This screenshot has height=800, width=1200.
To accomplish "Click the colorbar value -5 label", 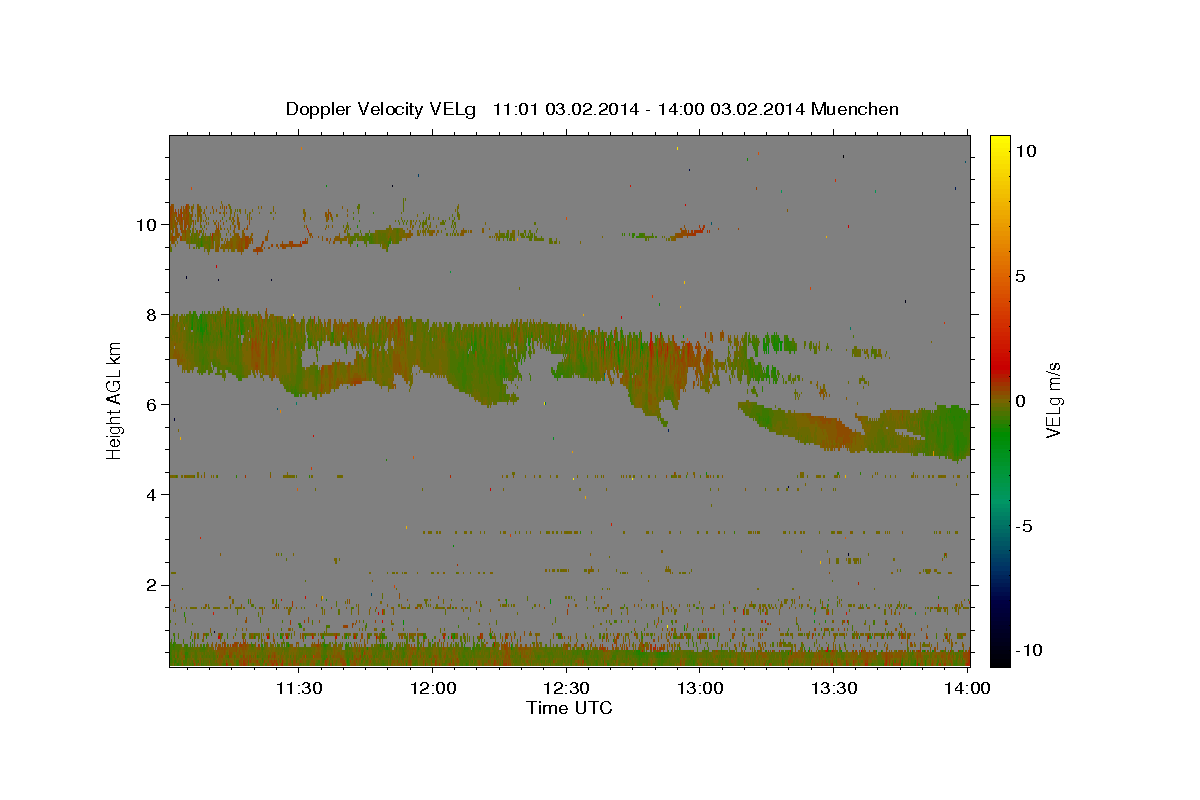I will click(x=1024, y=526).
